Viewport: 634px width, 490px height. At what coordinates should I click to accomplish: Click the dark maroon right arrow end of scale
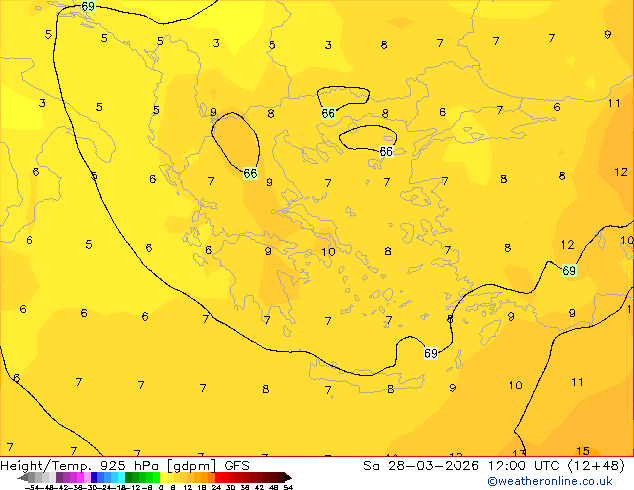pos(288,478)
